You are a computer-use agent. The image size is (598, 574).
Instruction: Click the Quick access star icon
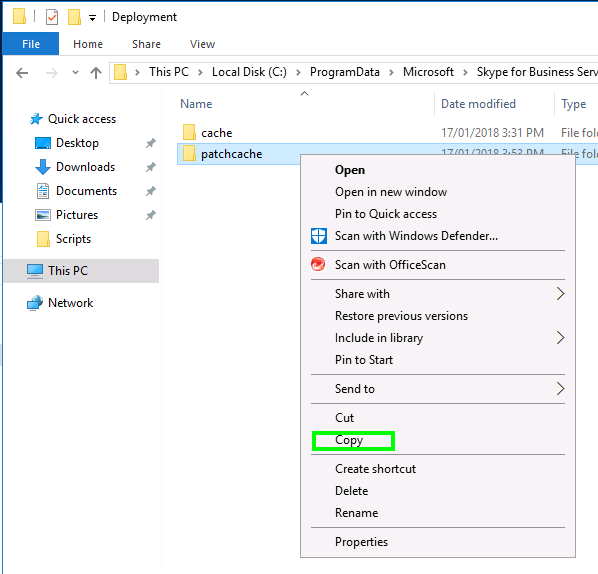[36, 119]
